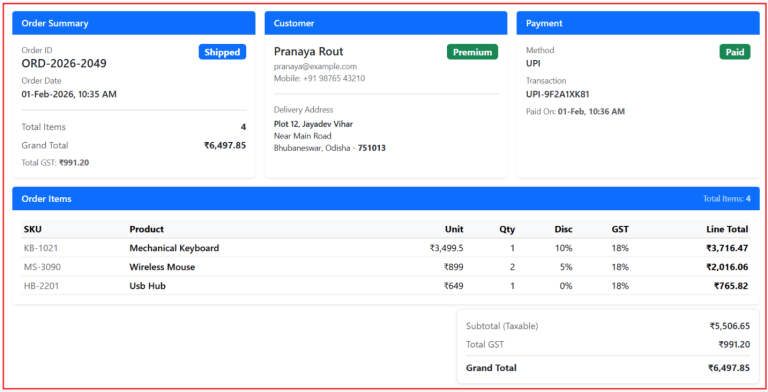Select the Order Items section header

click(386, 198)
